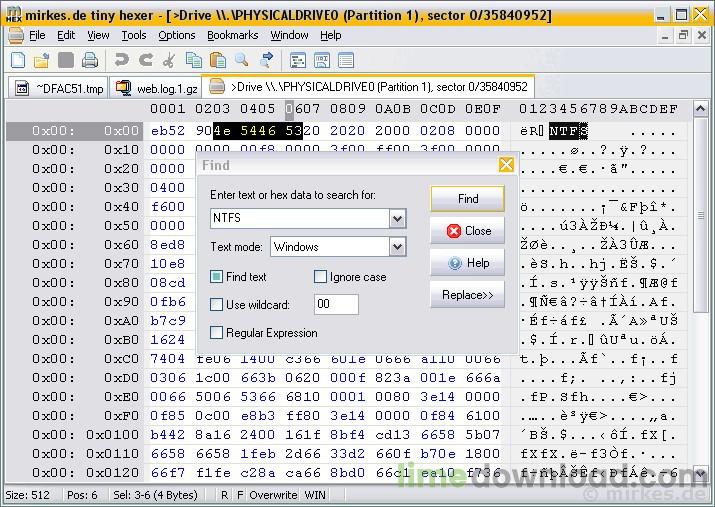
Task: Click the Goto arrow toolbar icon
Action: 268,61
